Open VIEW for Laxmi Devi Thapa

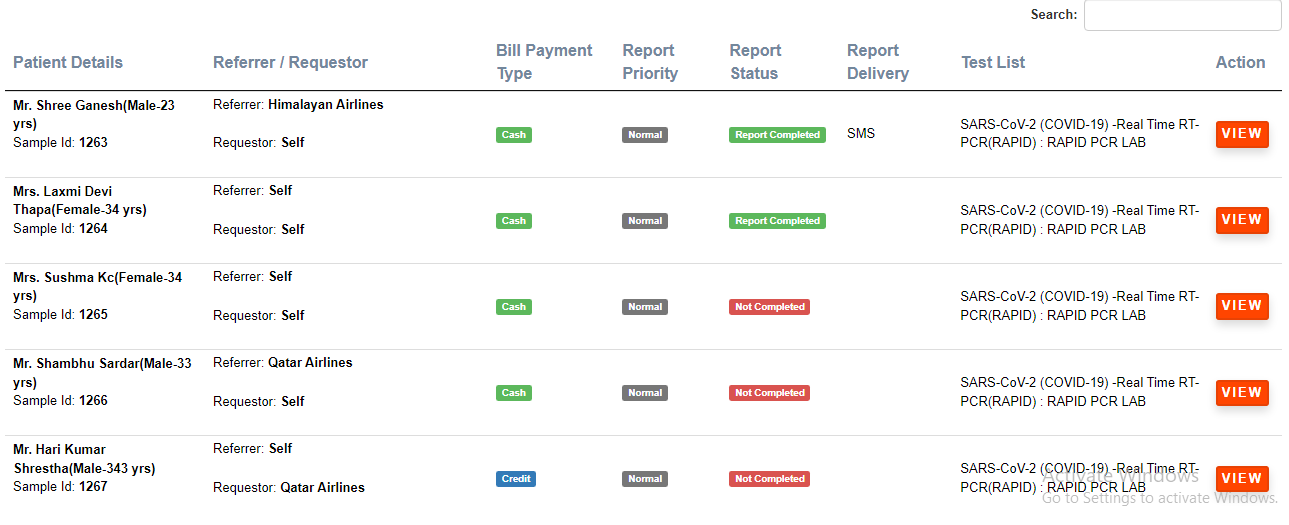(x=1242, y=220)
